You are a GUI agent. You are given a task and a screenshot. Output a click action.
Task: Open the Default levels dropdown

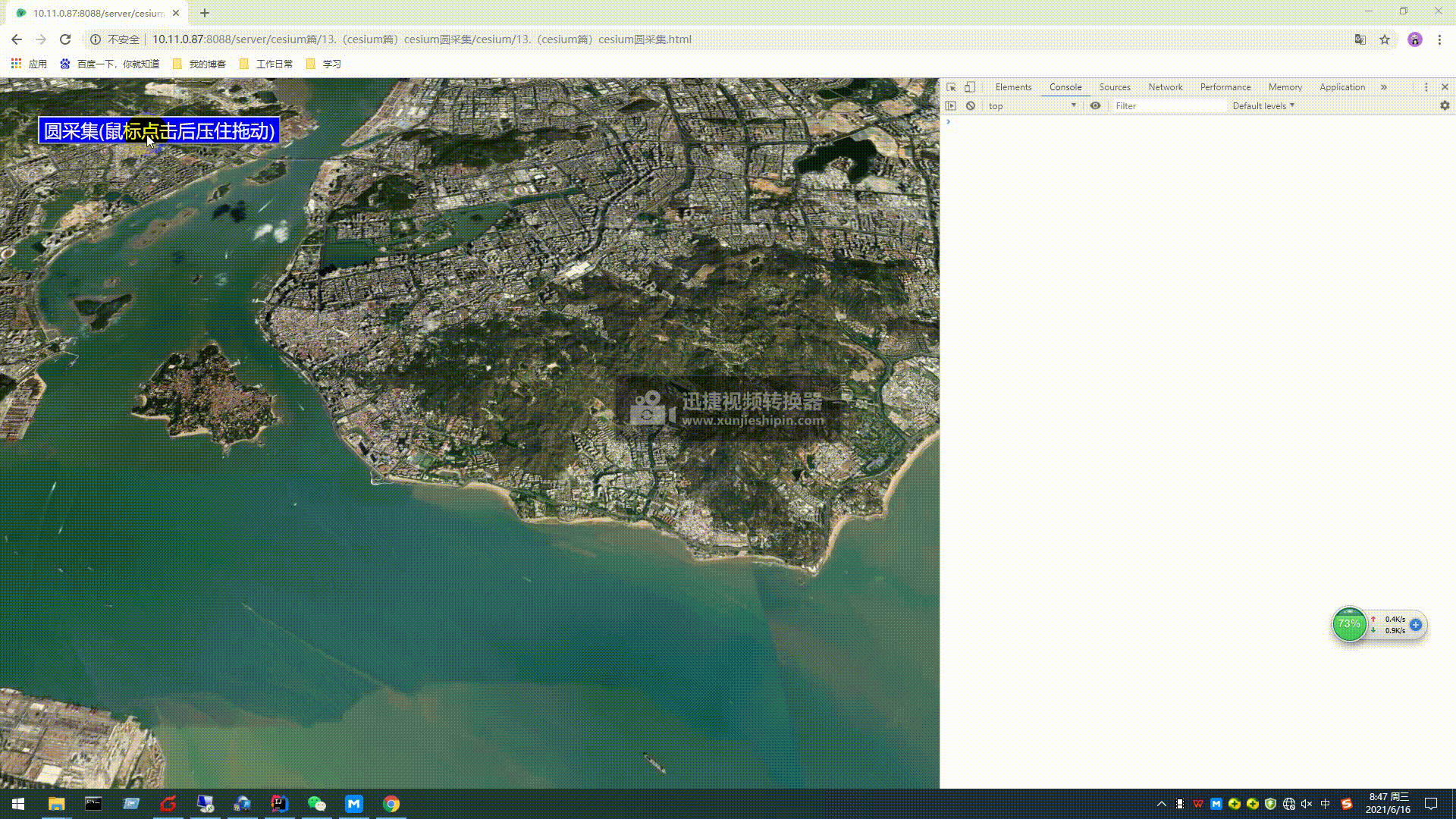click(x=1263, y=106)
